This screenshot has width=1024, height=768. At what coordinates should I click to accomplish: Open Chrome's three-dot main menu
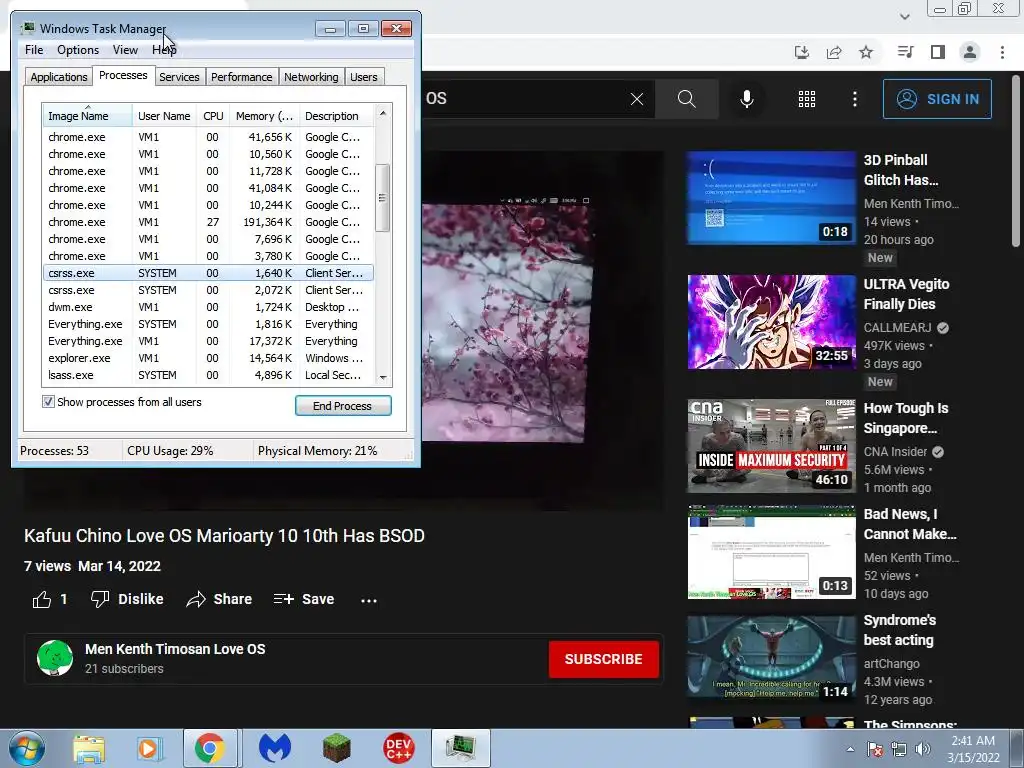(x=1002, y=52)
